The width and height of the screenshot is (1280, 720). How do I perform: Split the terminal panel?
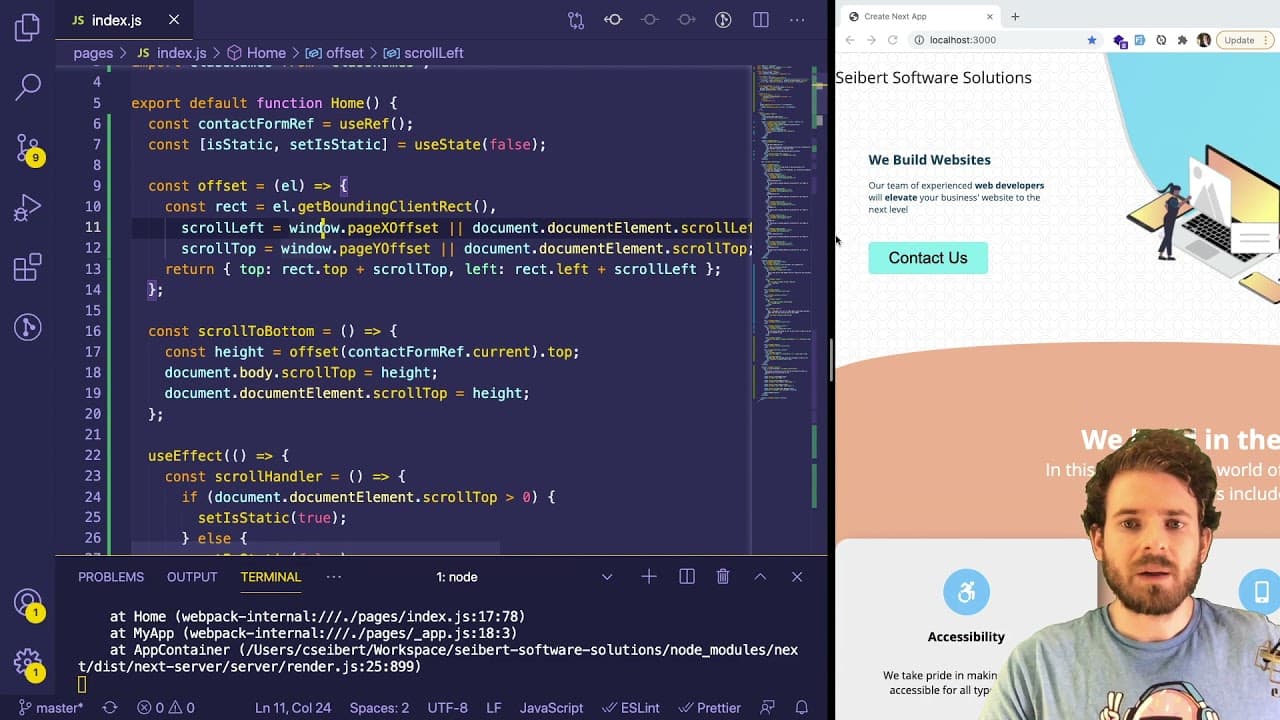[x=687, y=576]
